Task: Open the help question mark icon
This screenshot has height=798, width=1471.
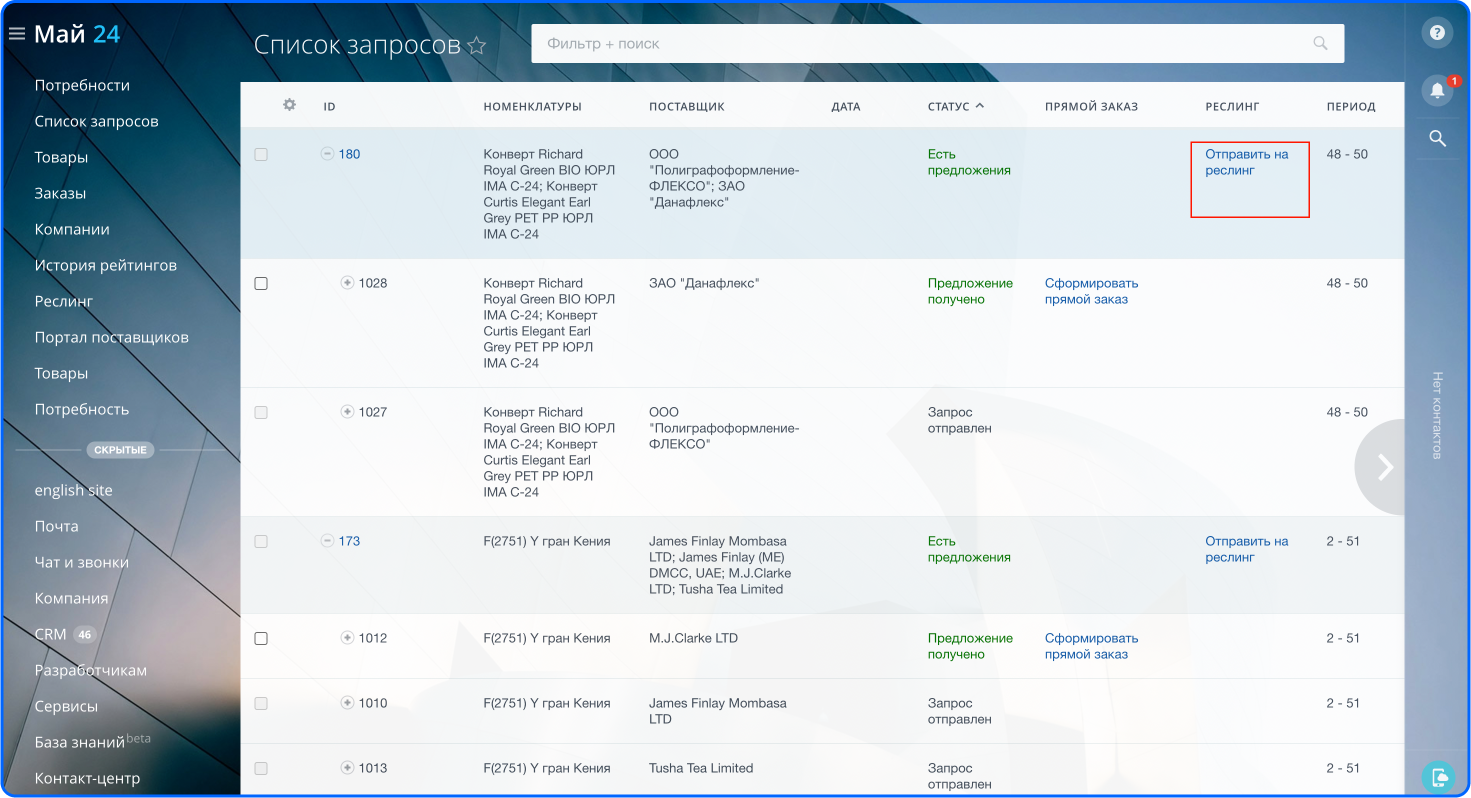Action: 1437,32
